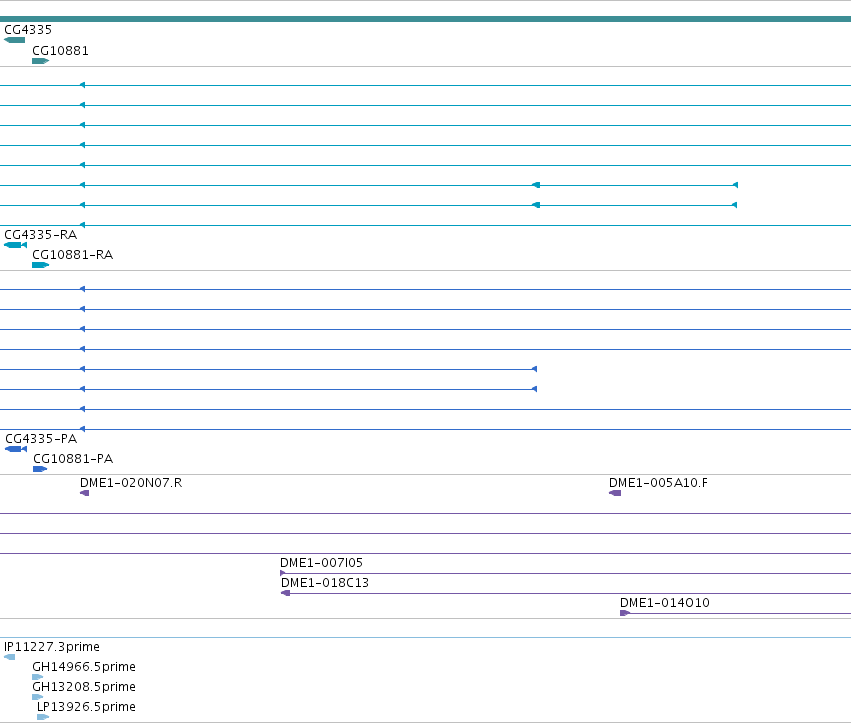Click the CG4335 gene label
The width and height of the screenshot is (851, 723).
click(x=28, y=30)
